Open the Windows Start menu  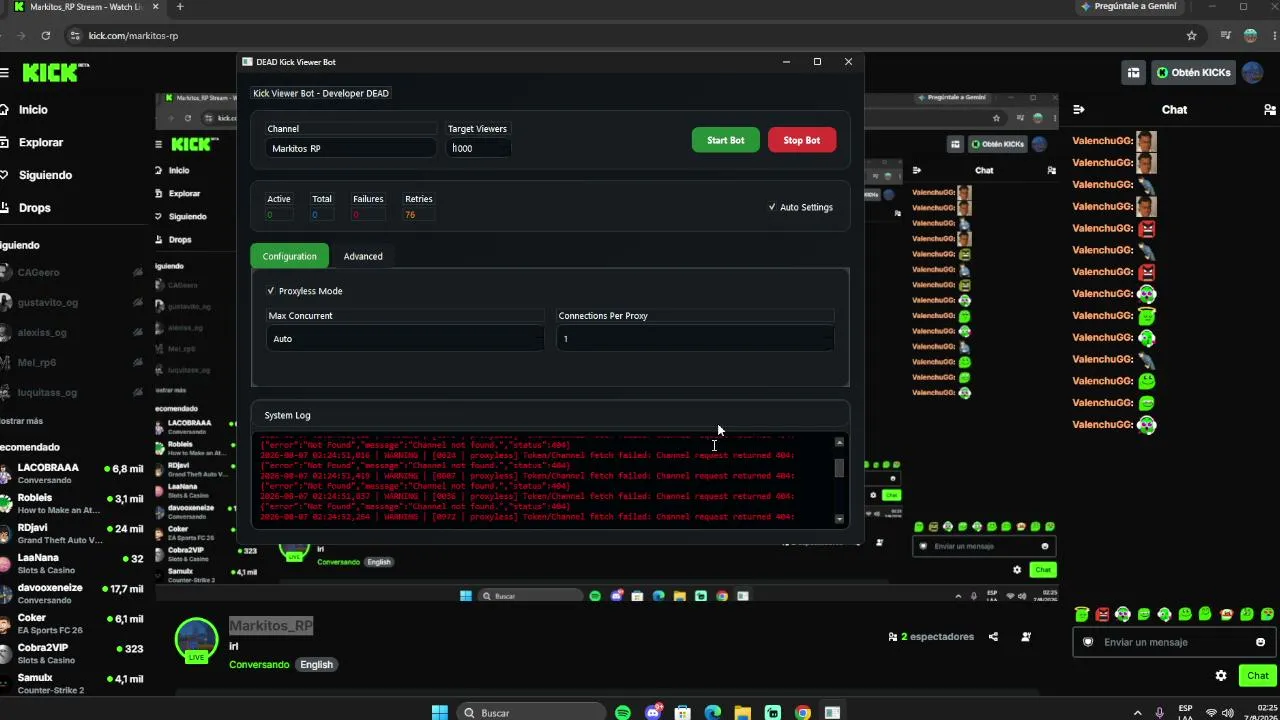tap(440, 712)
